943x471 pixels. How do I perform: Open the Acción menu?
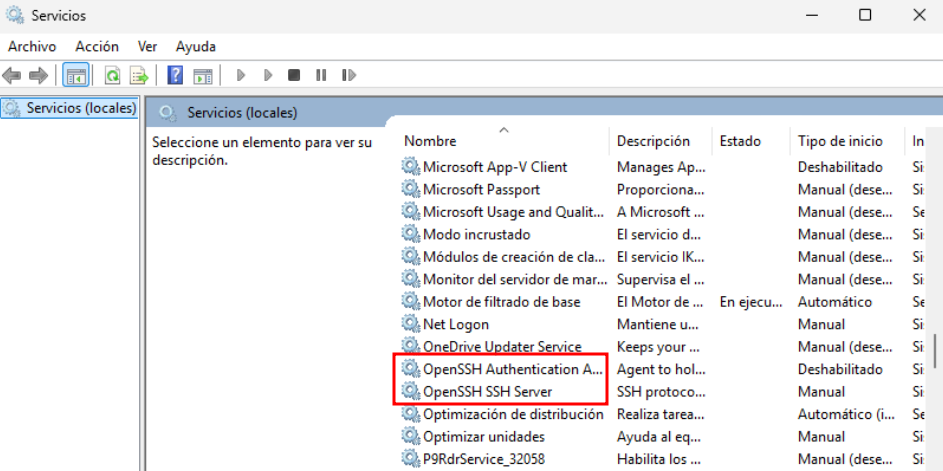(97, 46)
